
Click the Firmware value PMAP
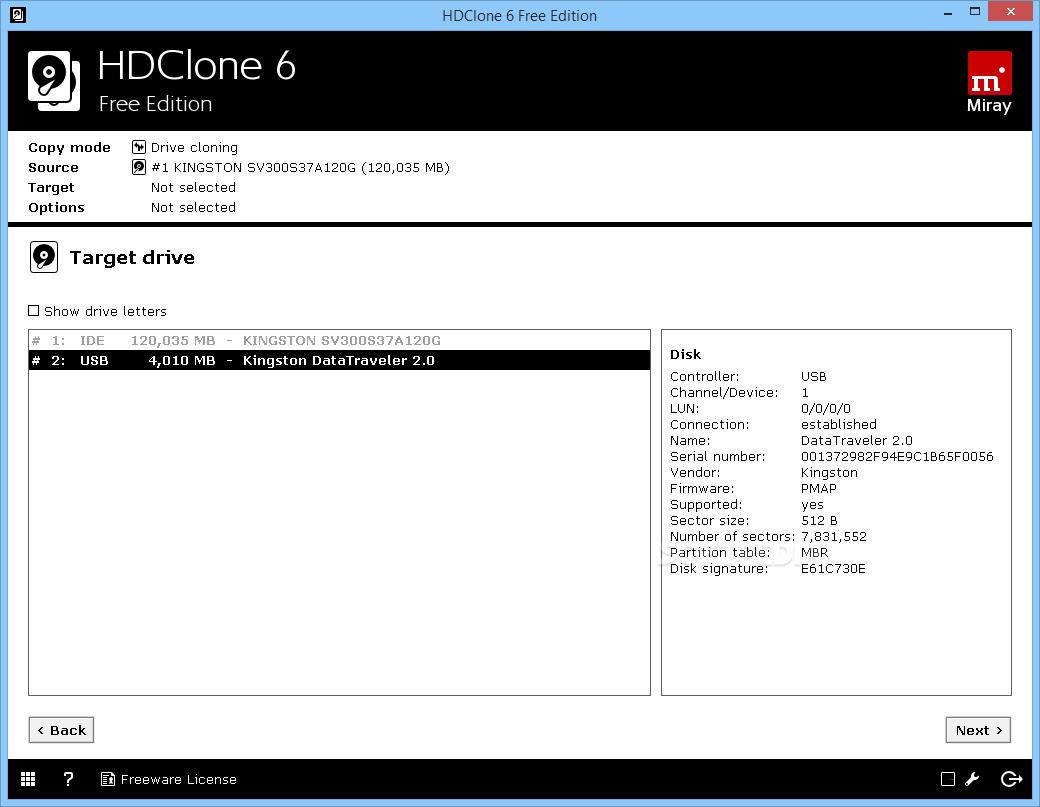point(819,488)
